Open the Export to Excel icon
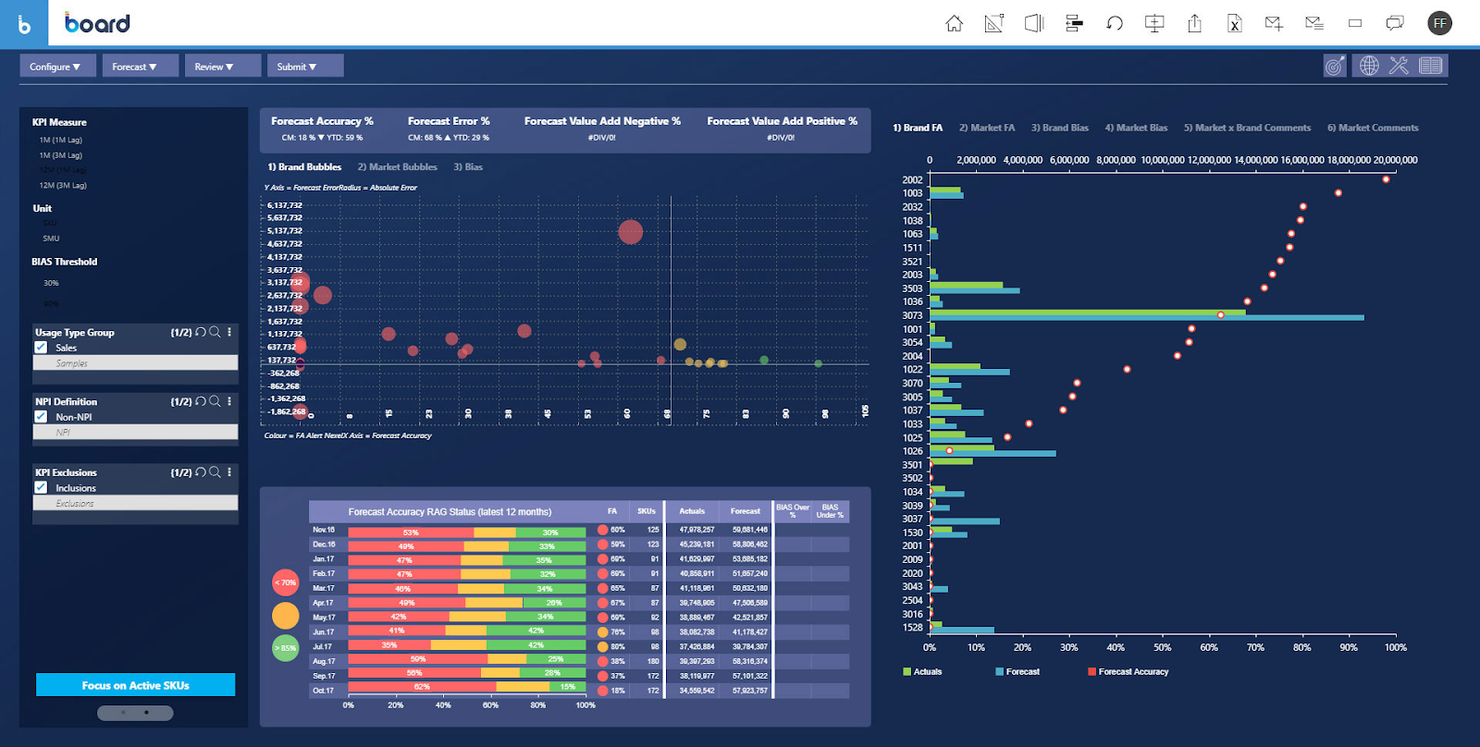 (1234, 22)
